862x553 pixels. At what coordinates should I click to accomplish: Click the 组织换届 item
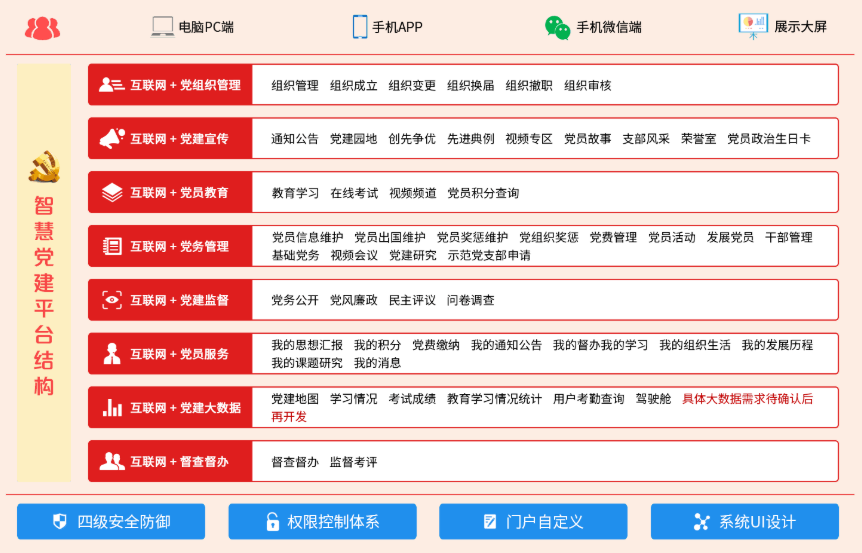point(471,85)
